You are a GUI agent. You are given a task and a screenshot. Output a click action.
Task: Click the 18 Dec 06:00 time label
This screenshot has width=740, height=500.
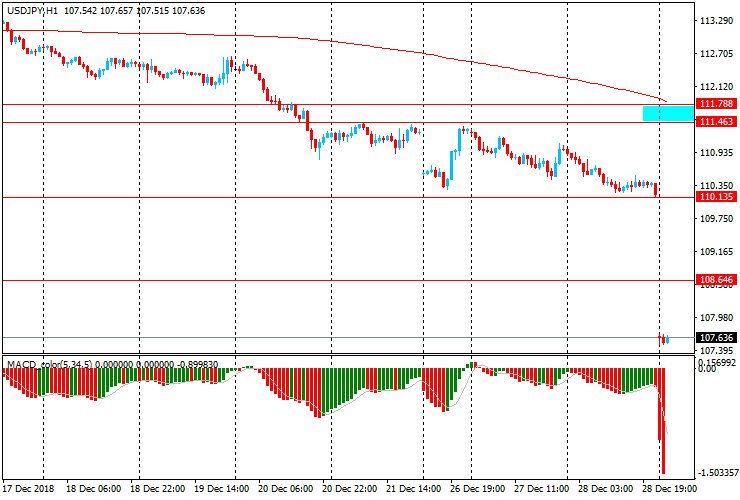(x=93, y=489)
